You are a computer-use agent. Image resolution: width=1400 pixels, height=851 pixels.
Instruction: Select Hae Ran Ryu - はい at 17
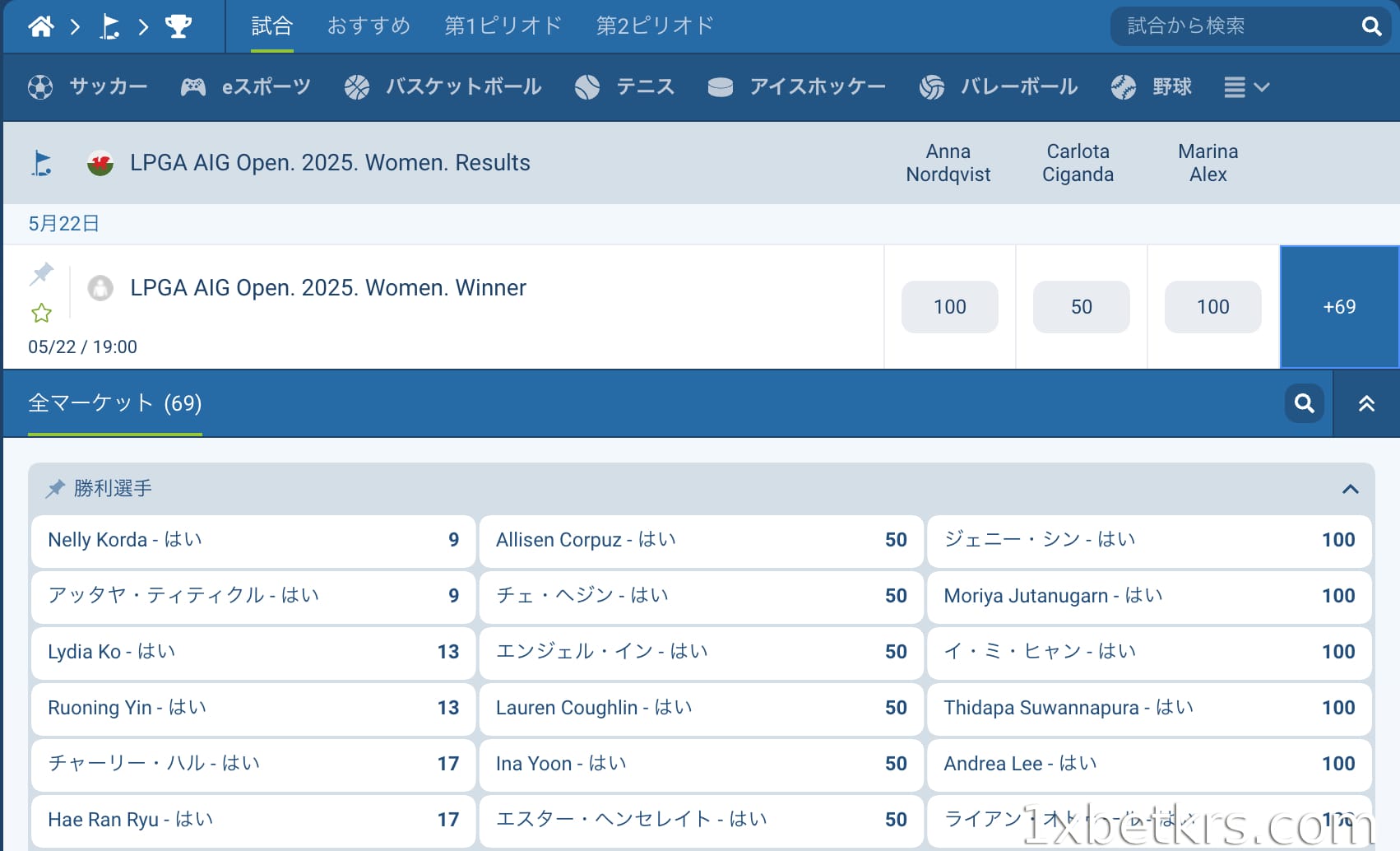click(253, 821)
